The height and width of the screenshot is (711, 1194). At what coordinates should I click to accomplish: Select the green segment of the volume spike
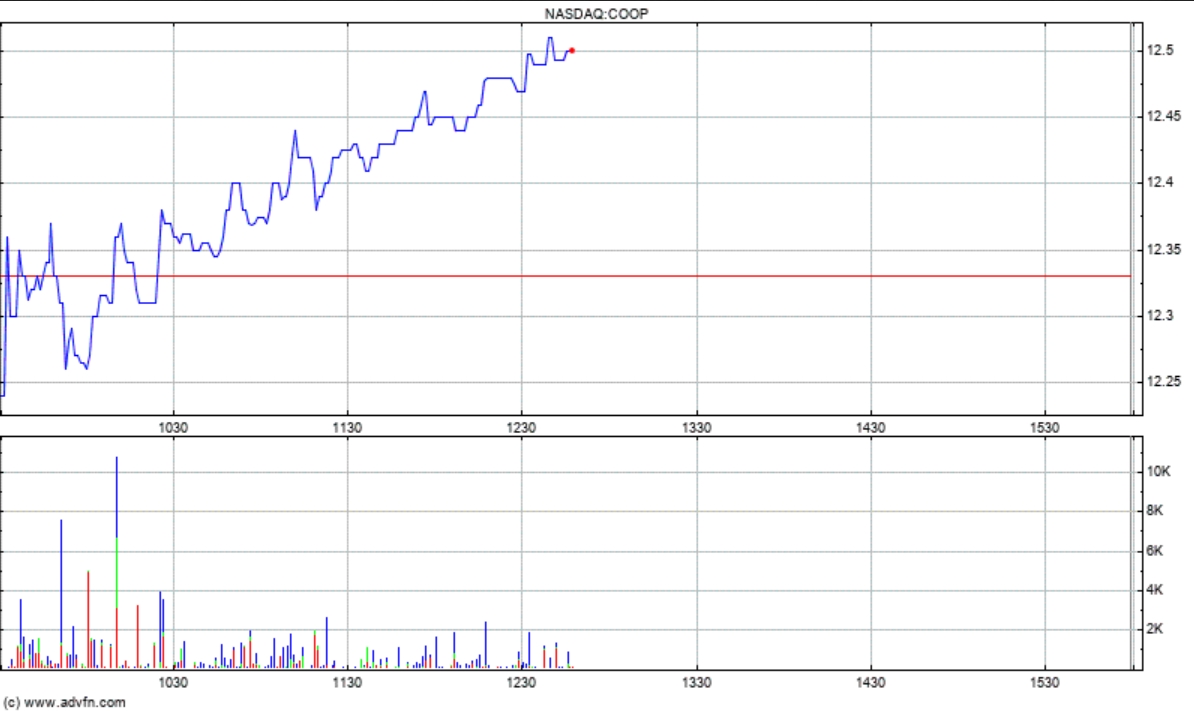point(118,560)
